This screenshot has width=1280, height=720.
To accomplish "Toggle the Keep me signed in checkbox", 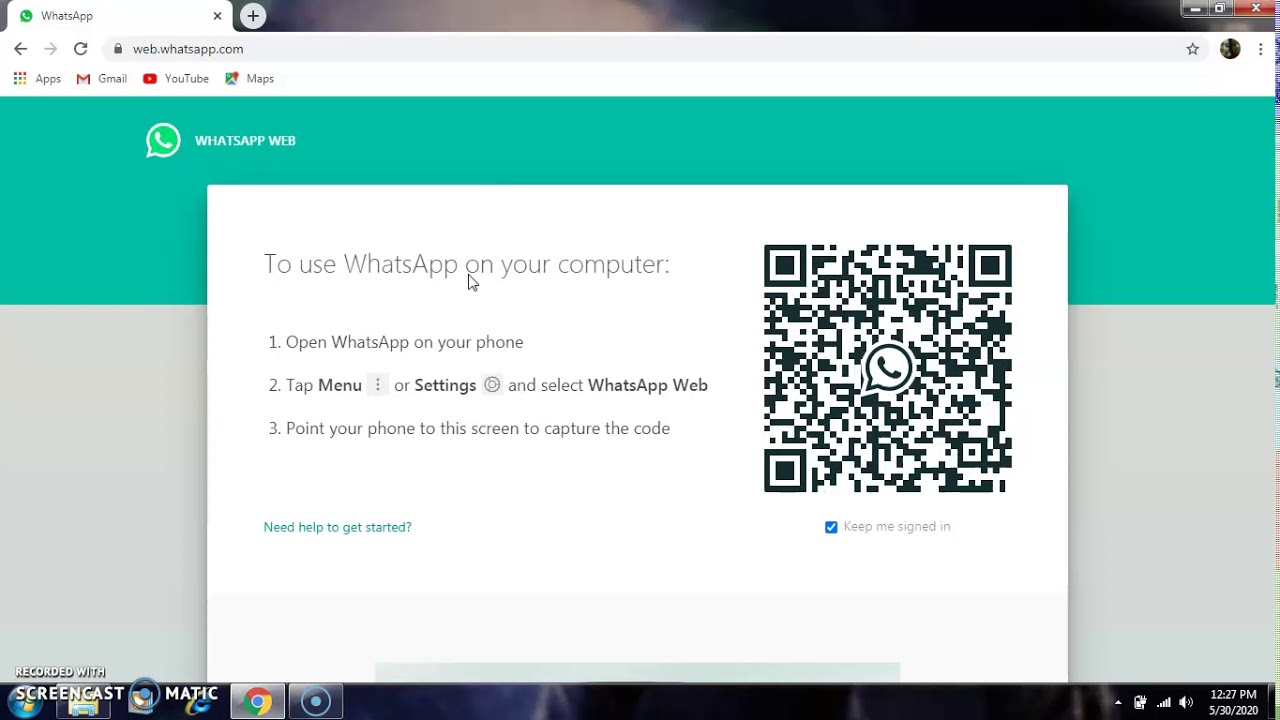I will (x=831, y=527).
